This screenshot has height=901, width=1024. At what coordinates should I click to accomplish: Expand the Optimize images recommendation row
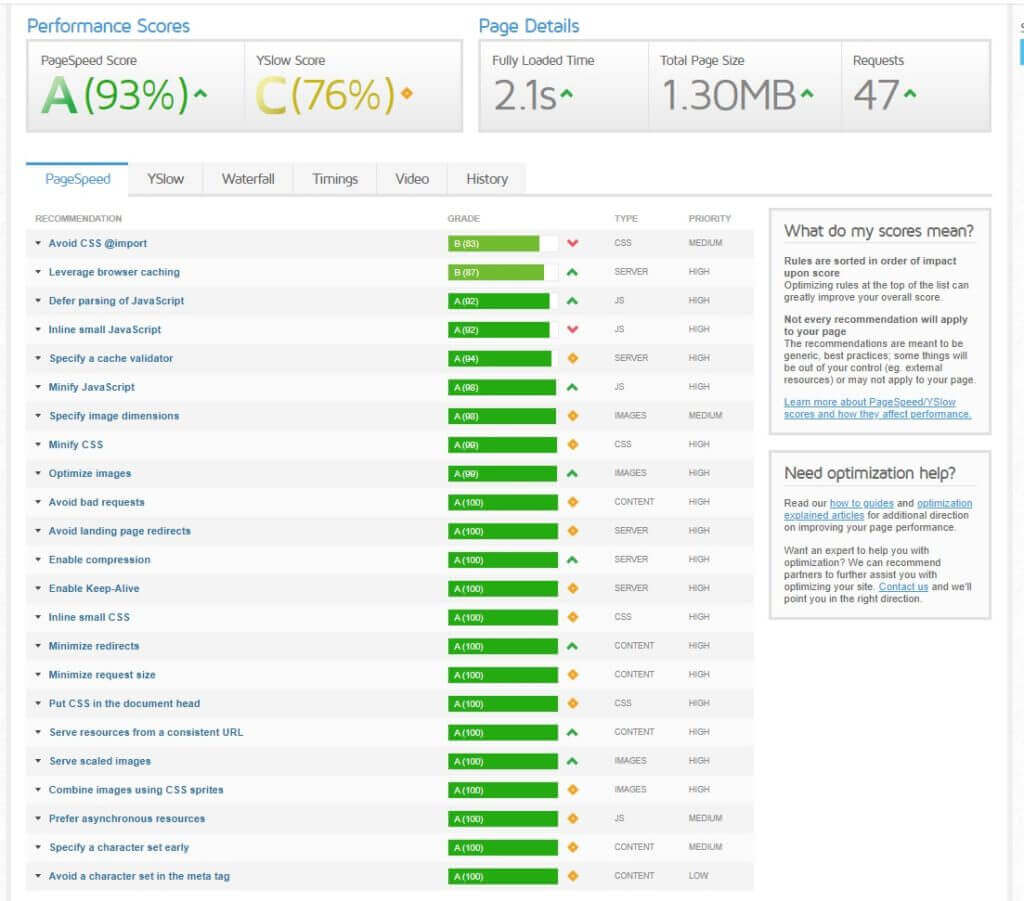[90, 474]
